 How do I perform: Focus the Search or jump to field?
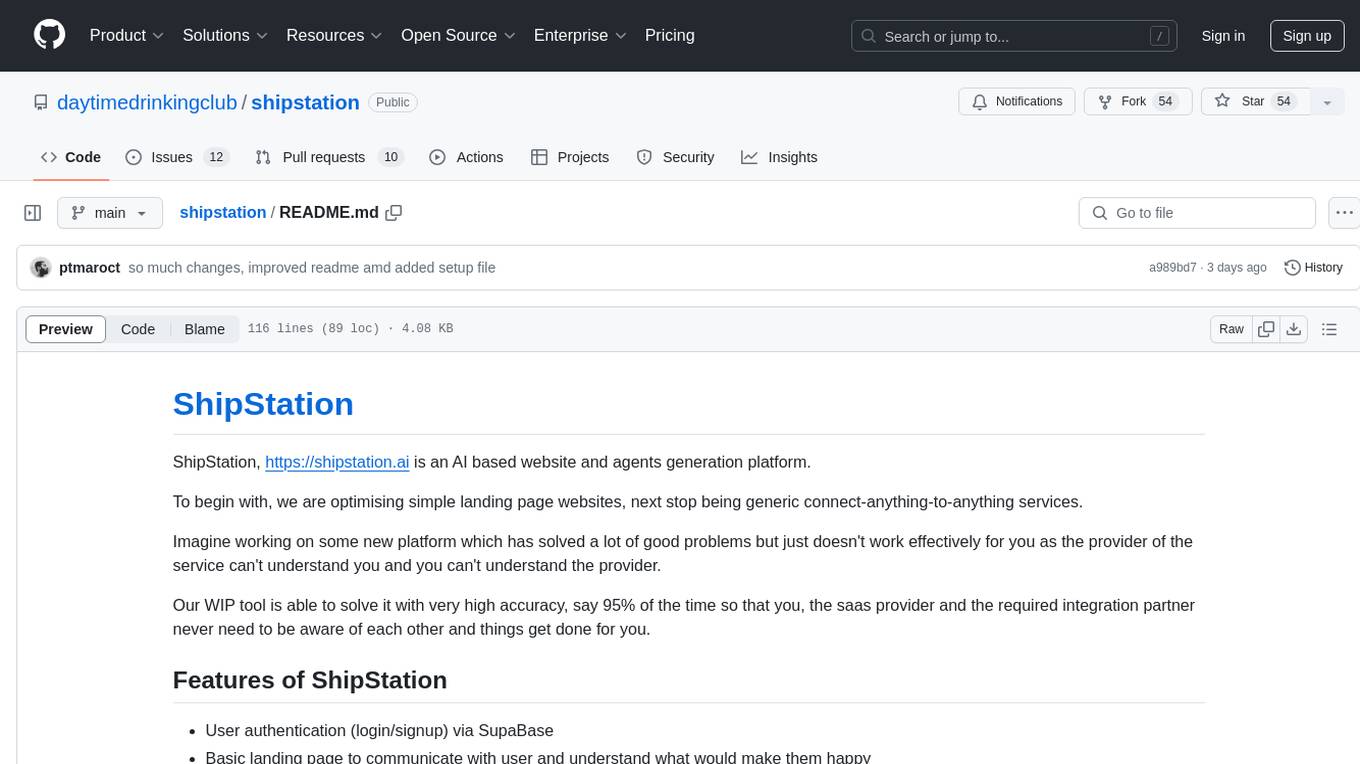(x=1015, y=36)
